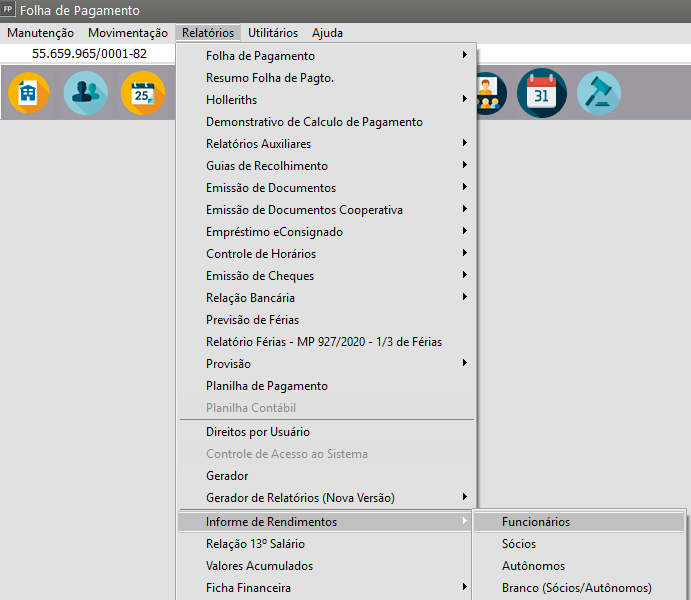Open the Utilitários menu
This screenshot has height=600, width=691.
click(x=272, y=33)
